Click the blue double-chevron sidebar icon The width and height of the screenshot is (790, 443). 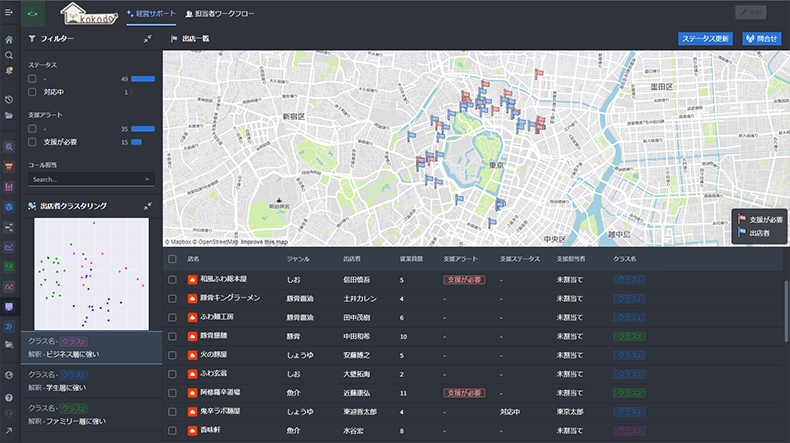9,327
